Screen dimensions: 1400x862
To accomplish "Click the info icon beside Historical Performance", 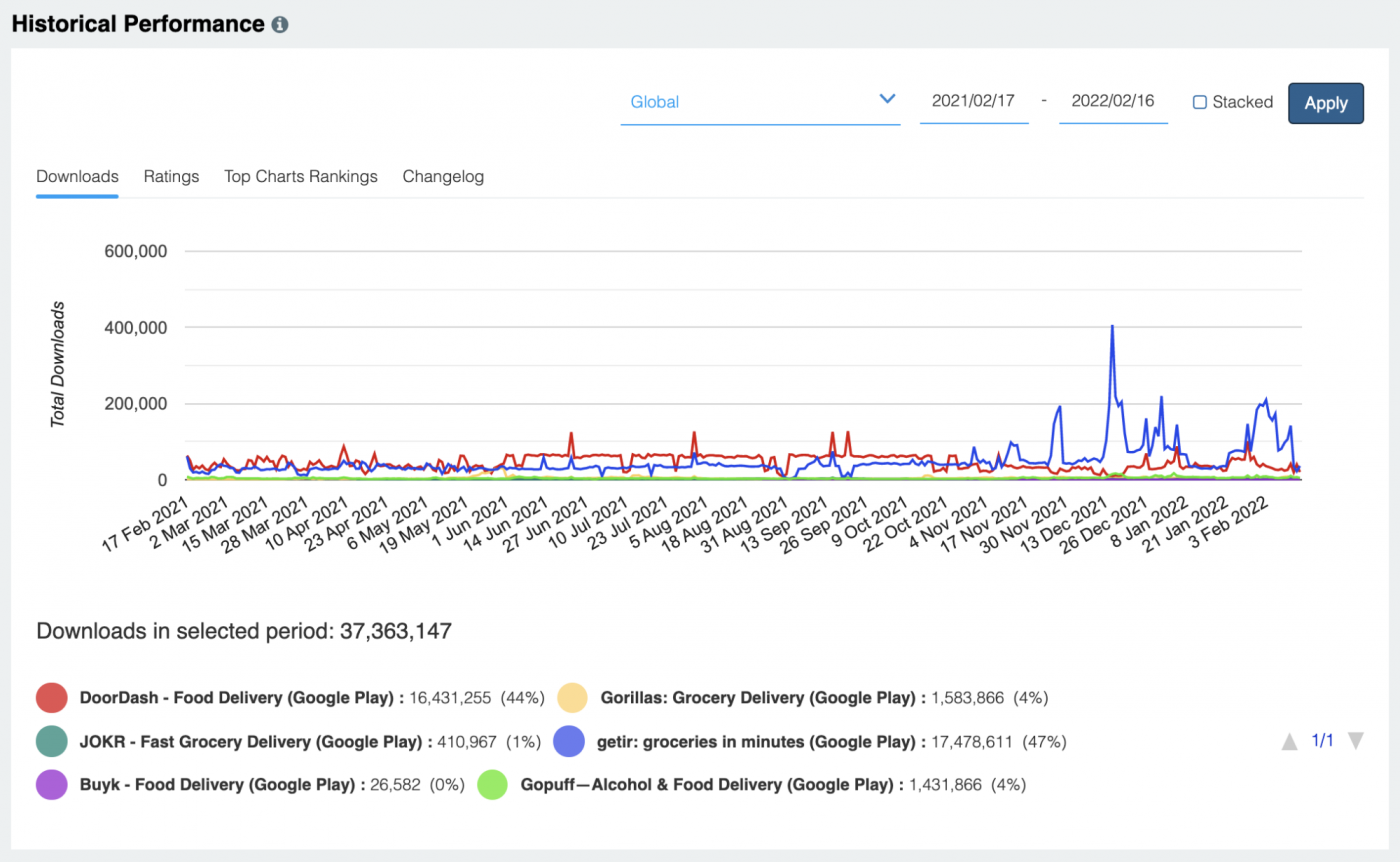I will 280,25.
